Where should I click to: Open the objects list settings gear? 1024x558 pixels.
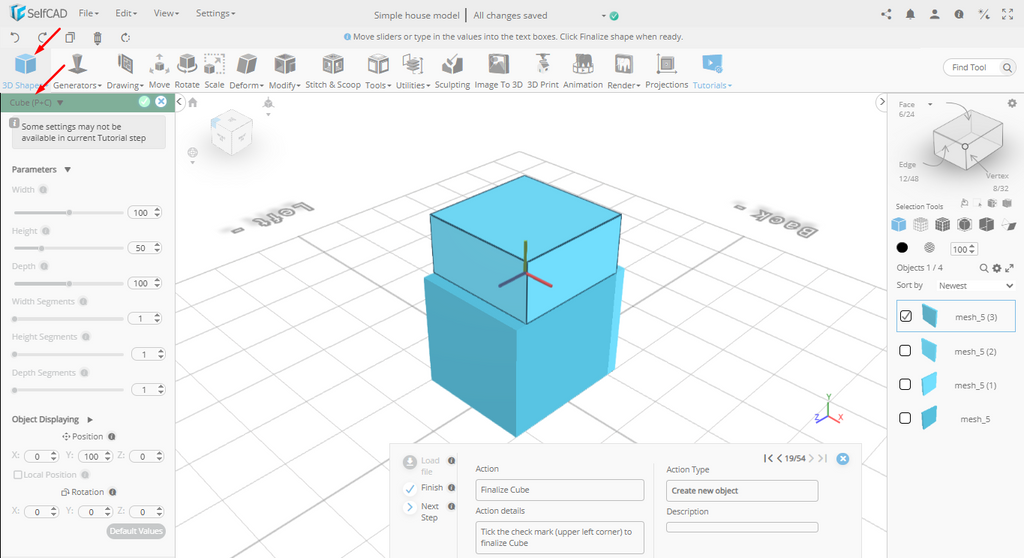997,268
